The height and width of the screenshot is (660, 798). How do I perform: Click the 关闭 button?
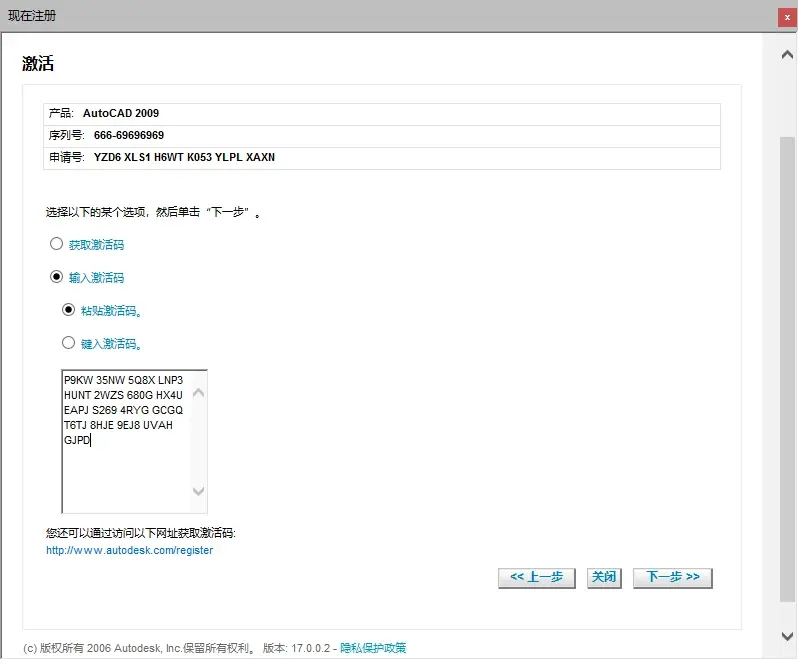pyautogui.click(x=604, y=578)
